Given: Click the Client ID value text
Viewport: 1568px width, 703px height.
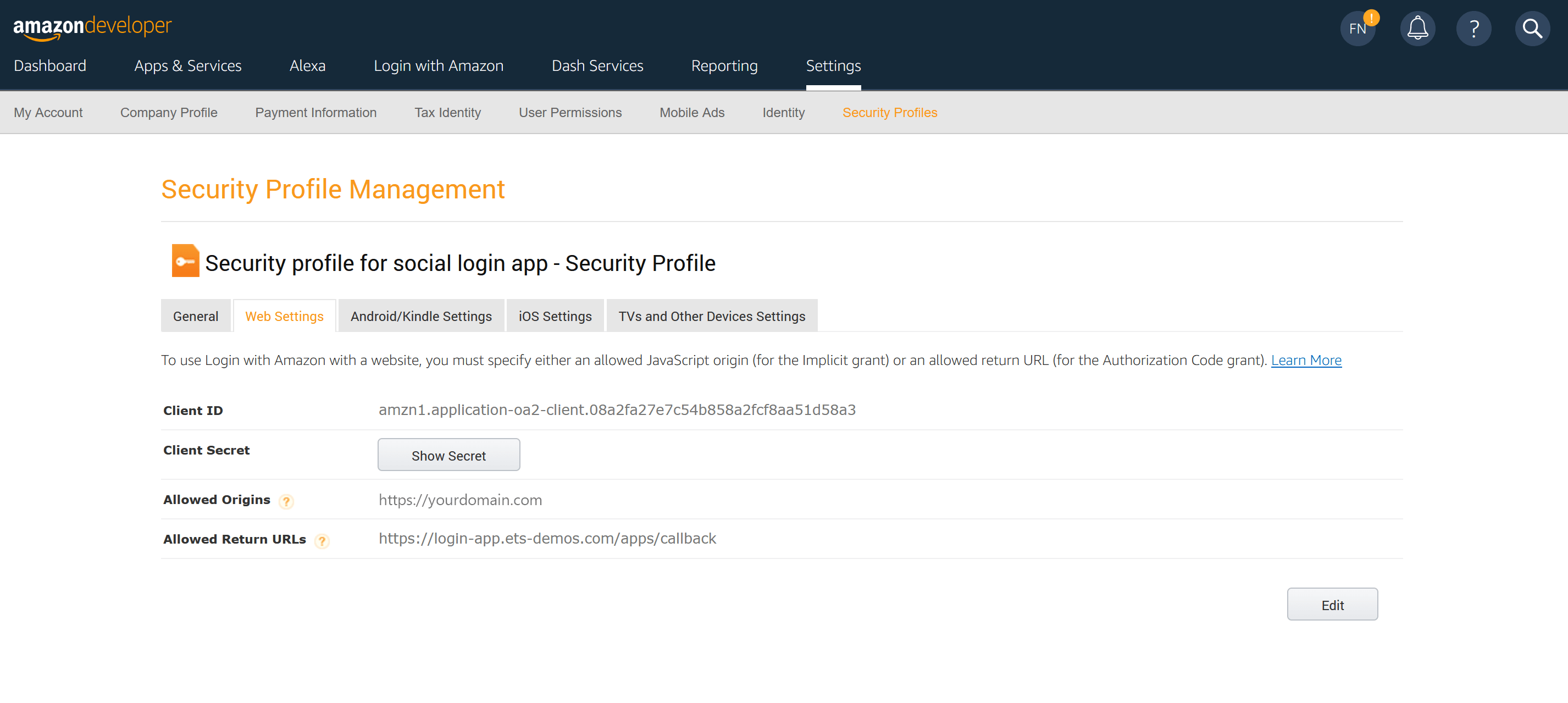Looking at the screenshot, I should pos(617,409).
